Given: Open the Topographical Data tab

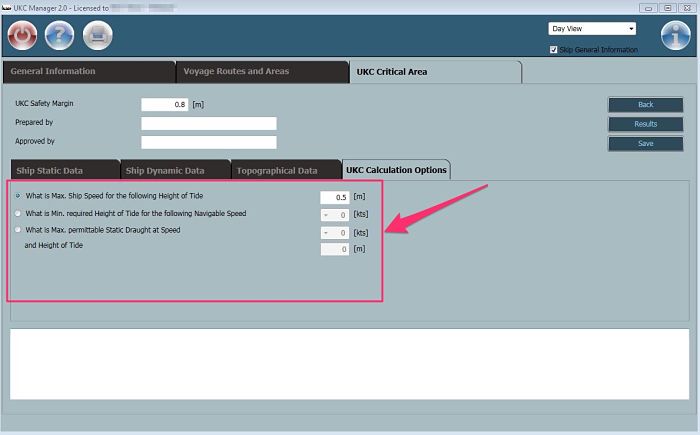Looking at the screenshot, I should pos(283,170).
